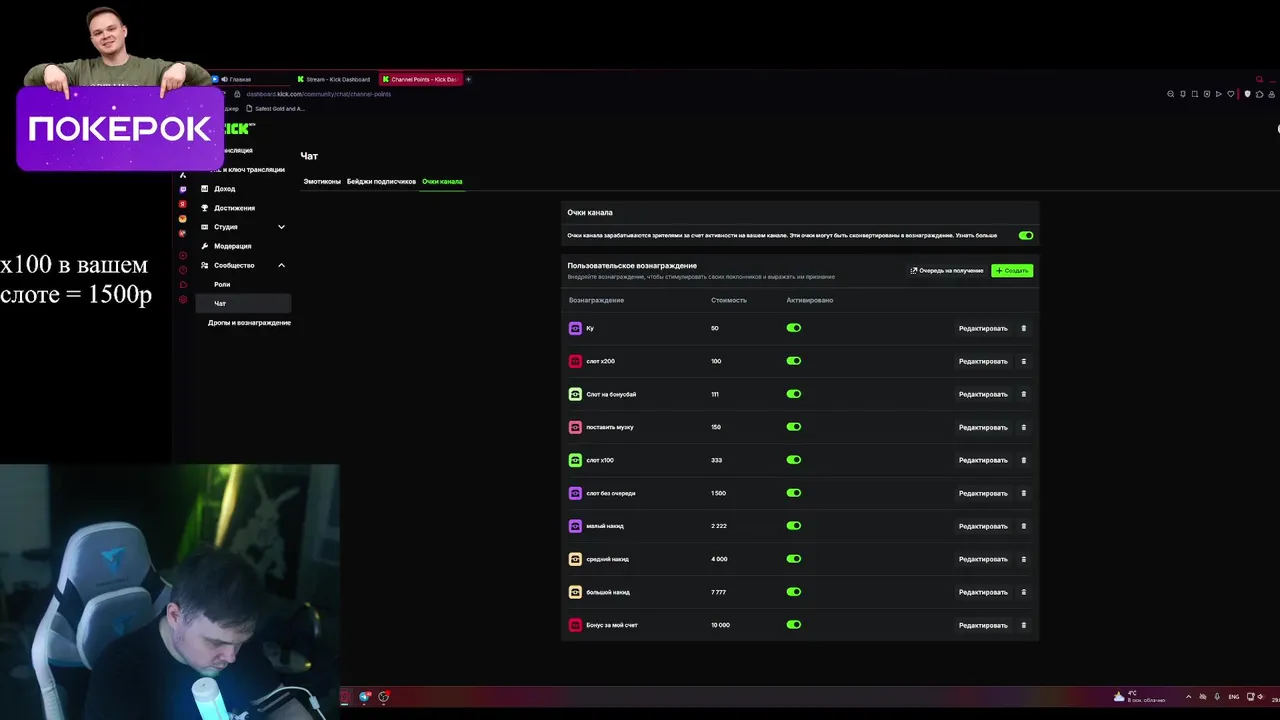Click ENG language indicator in taskbar
The image size is (1280, 720).
(1234, 697)
